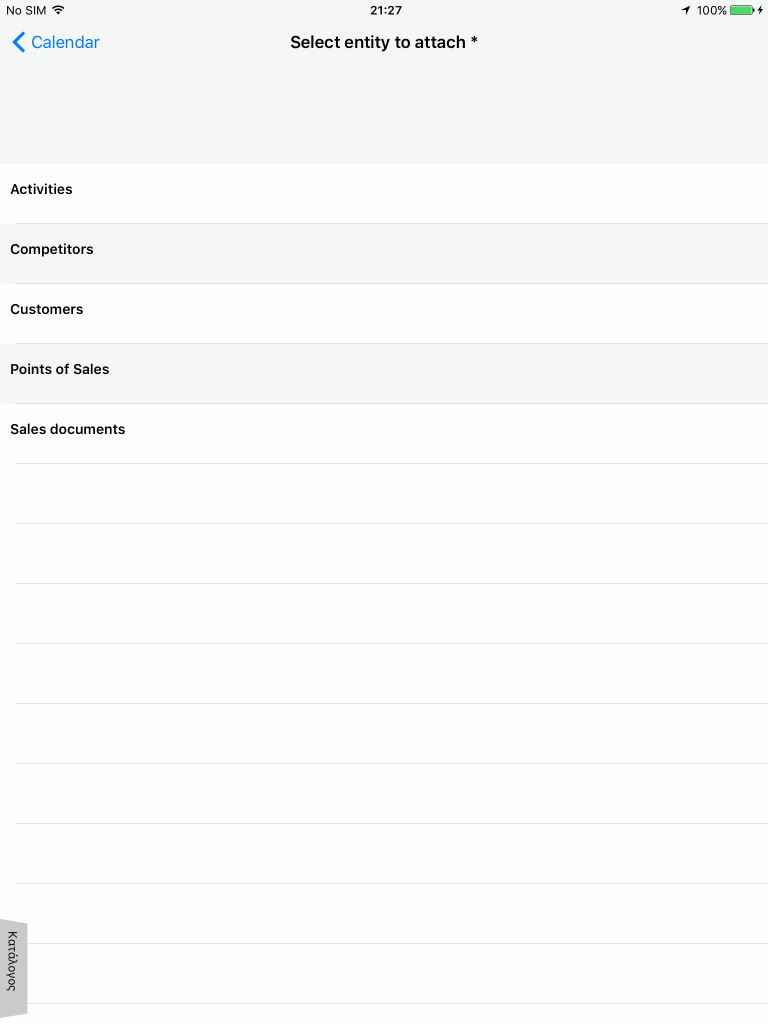Tap first empty row below Sales documents

pos(384,494)
